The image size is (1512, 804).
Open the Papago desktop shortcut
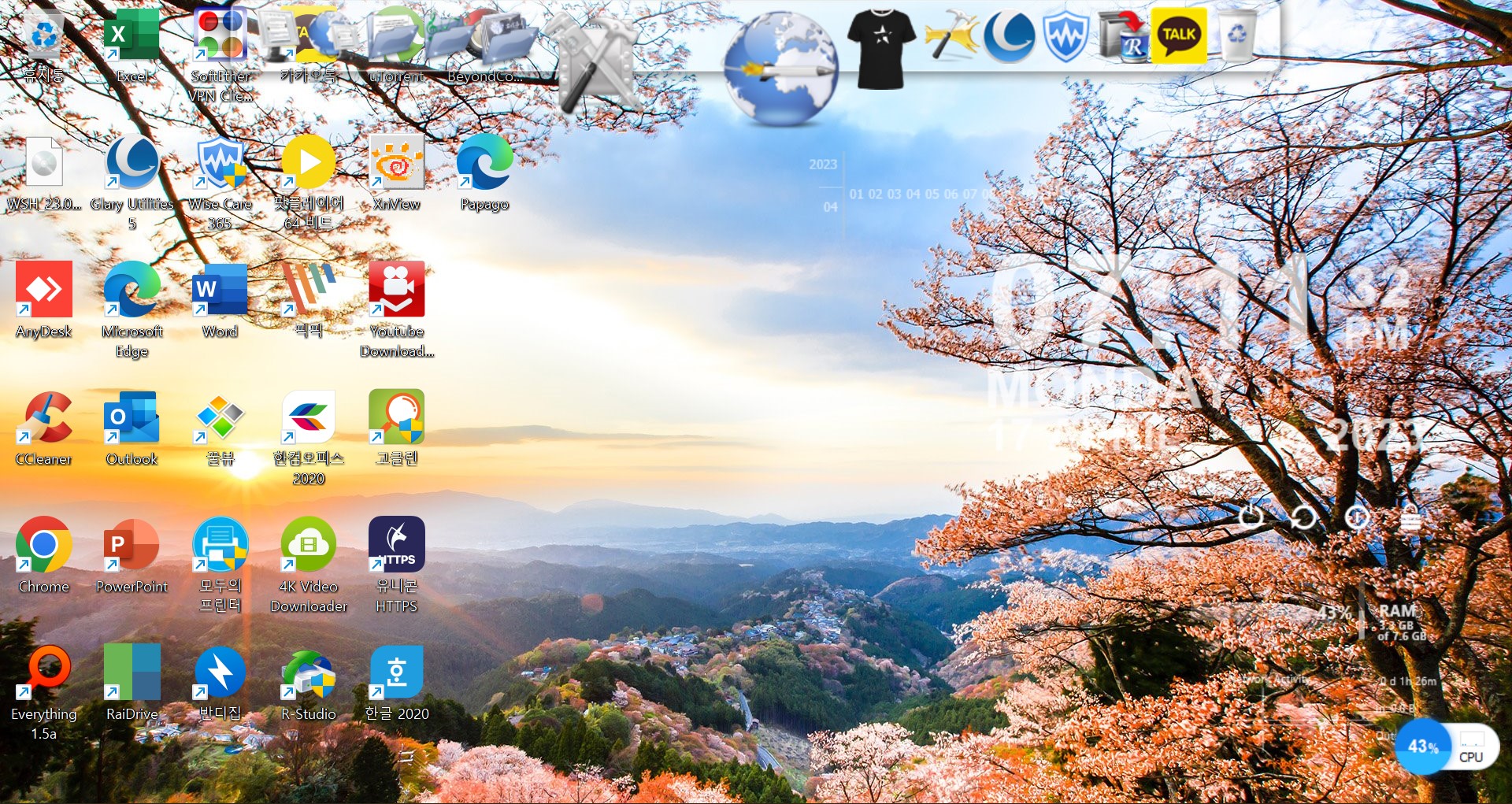pos(484,173)
